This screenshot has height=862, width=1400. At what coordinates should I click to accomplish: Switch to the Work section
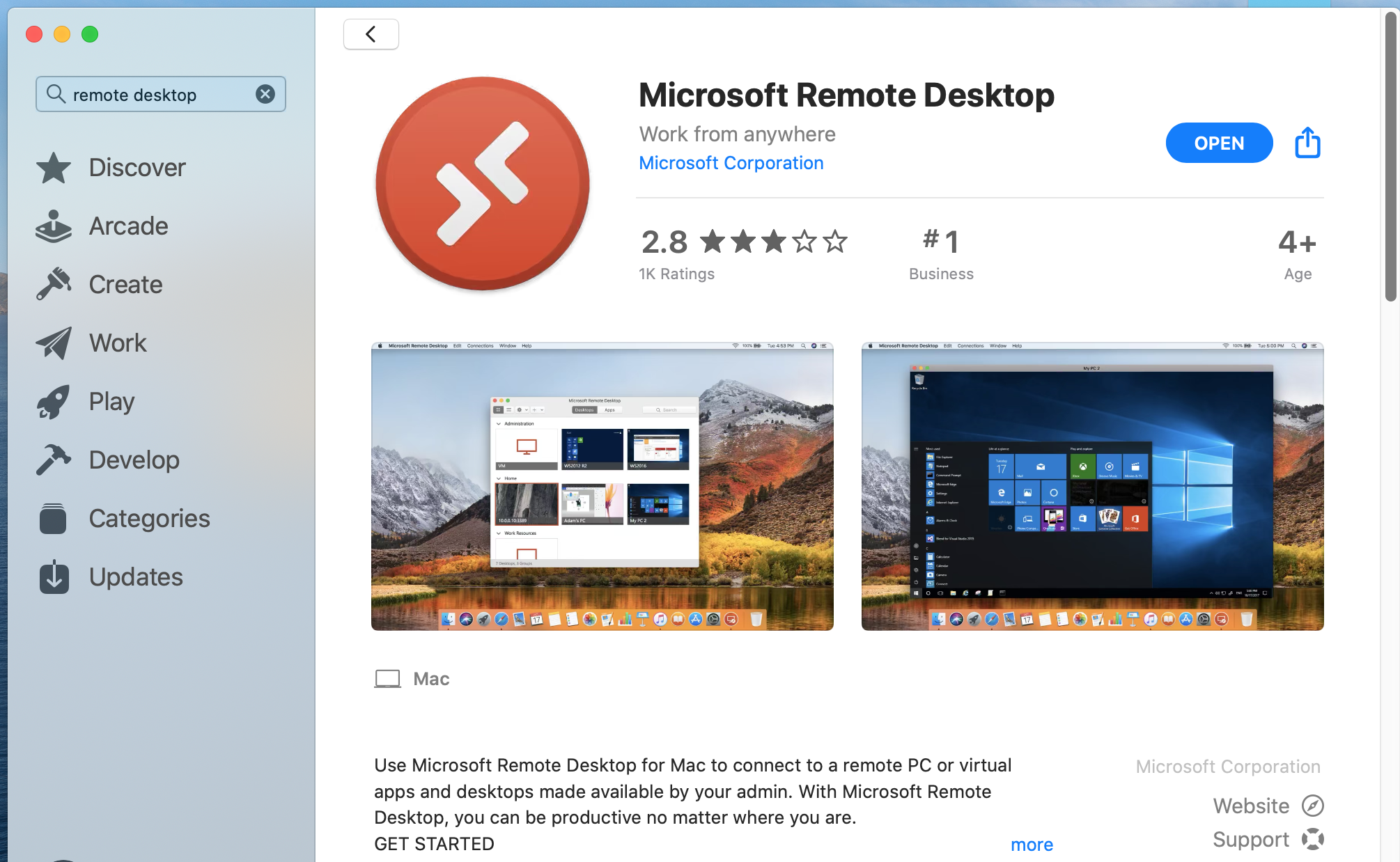118,343
